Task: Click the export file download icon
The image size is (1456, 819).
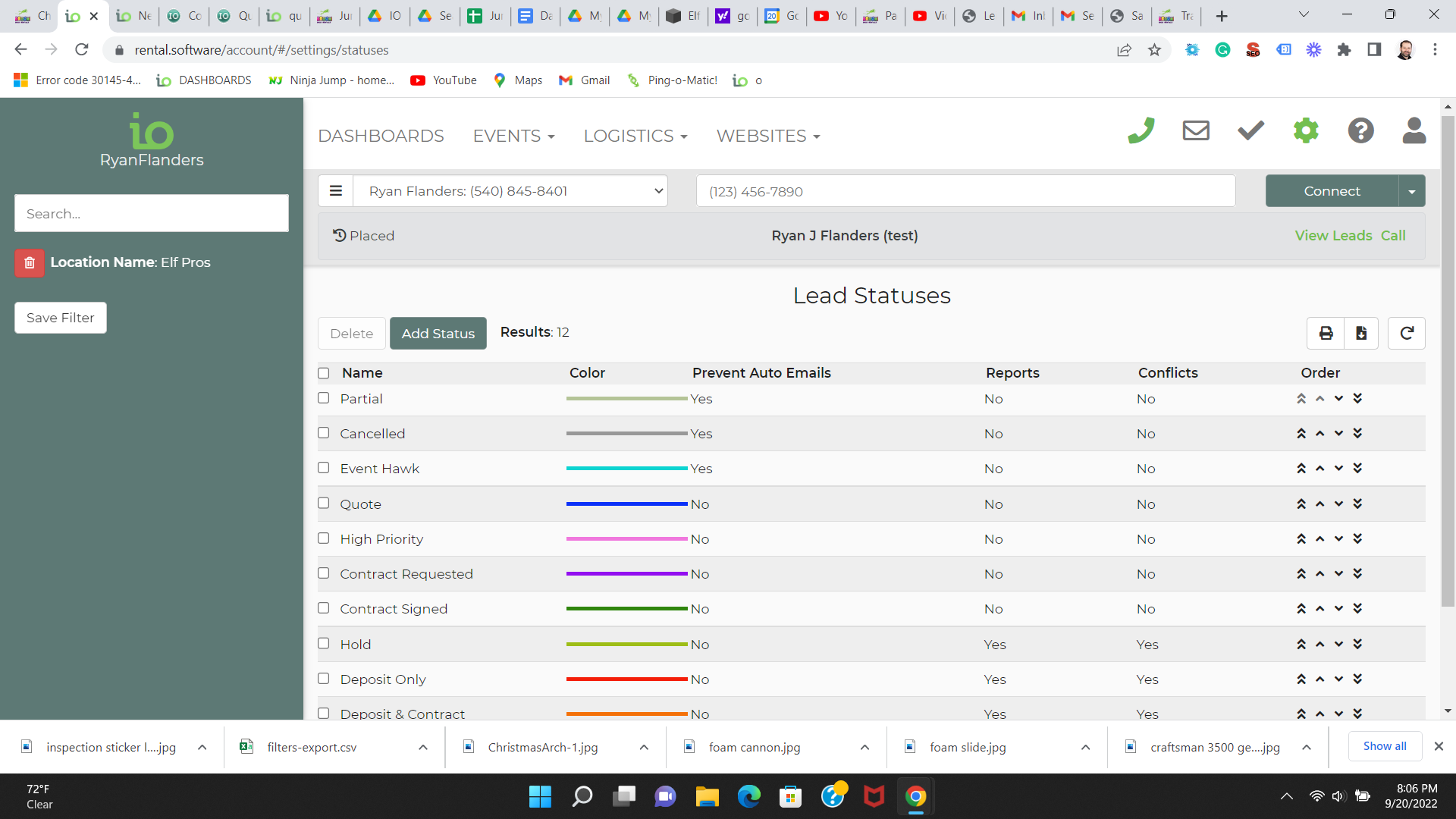Action: [1361, 333]
